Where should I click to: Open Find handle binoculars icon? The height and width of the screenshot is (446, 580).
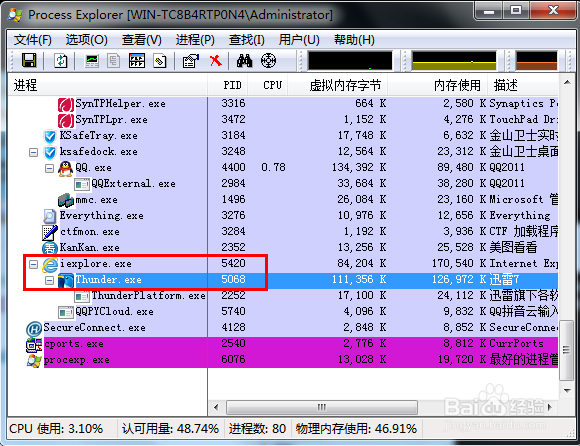click(x=245, y=61)
